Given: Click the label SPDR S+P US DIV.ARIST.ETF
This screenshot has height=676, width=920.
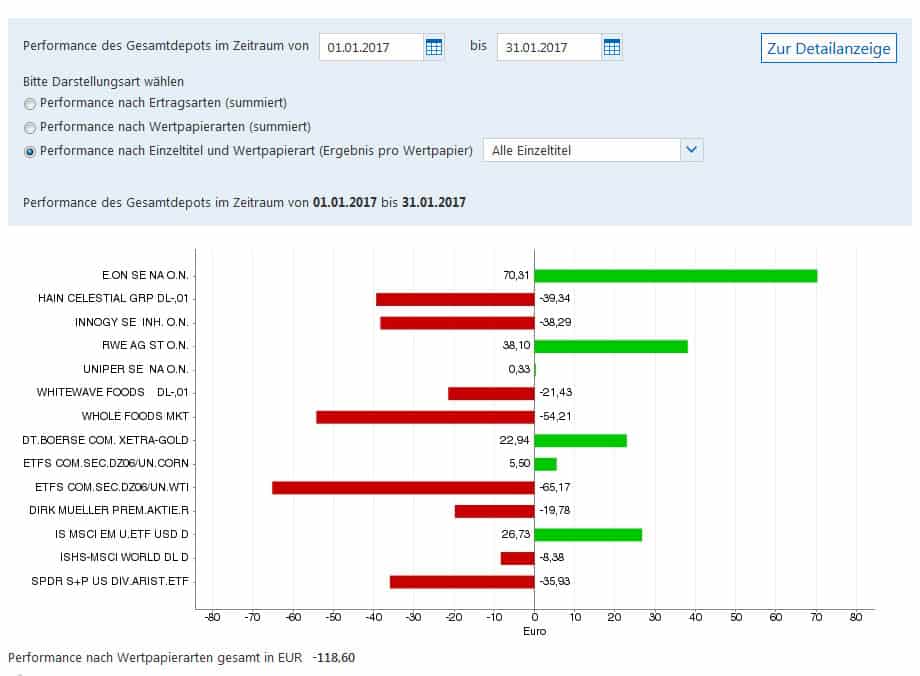Looking at the screenshot, I should [x=110, y=582].
